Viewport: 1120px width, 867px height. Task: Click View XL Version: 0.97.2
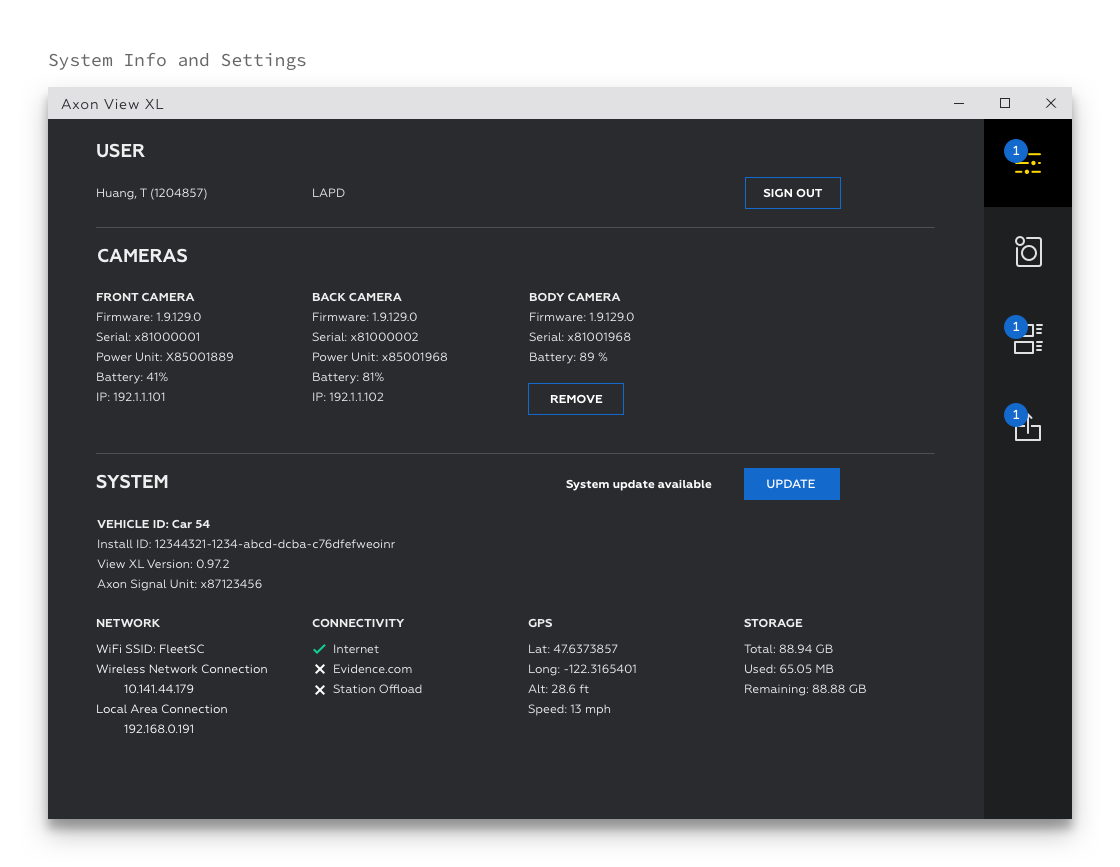pos(163,564)
